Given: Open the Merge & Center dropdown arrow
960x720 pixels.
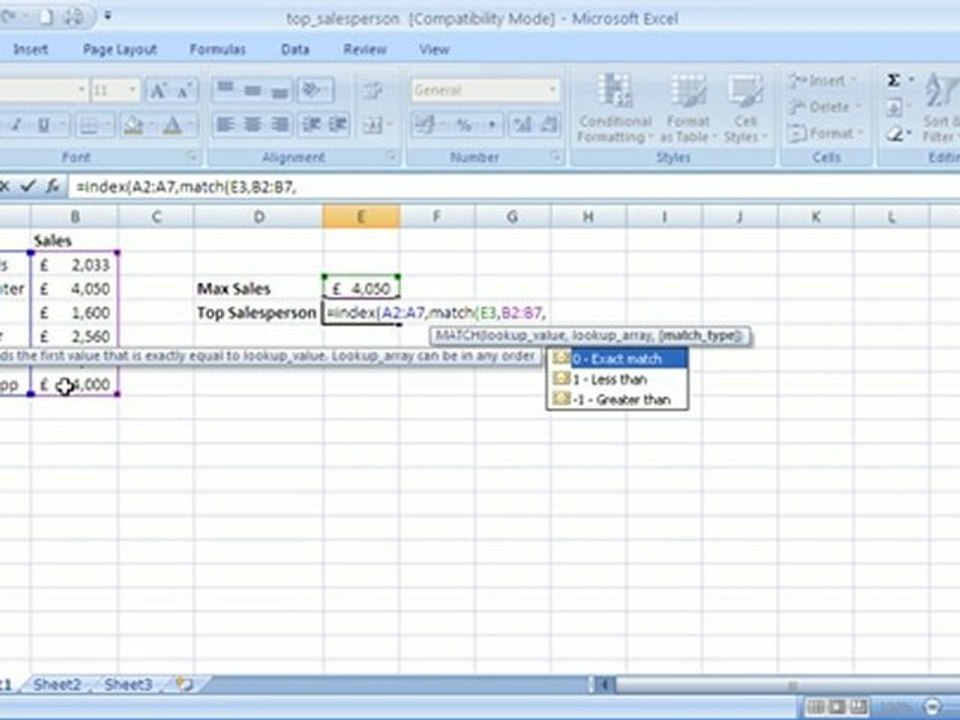Looking at the screenshot, I should [x=389, y=126].
